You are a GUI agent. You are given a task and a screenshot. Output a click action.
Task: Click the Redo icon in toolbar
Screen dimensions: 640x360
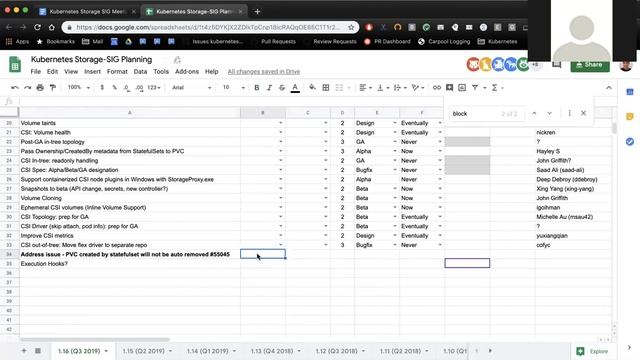tap(27, 88)
